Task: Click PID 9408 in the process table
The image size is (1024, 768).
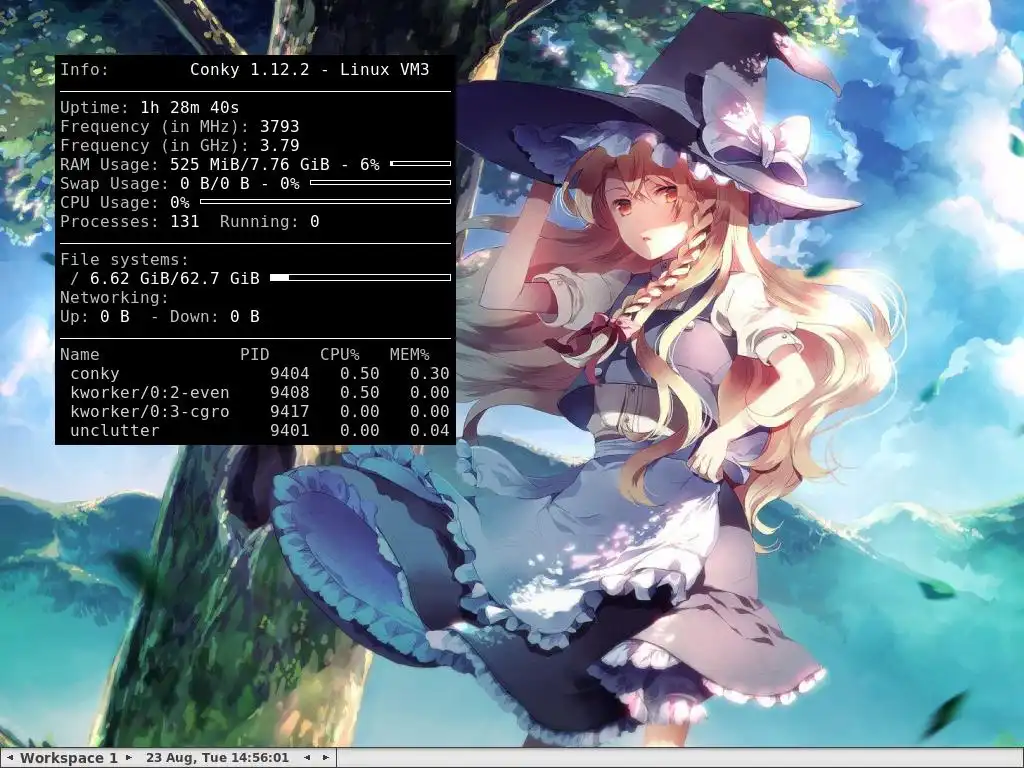Action: pos(290,392)
